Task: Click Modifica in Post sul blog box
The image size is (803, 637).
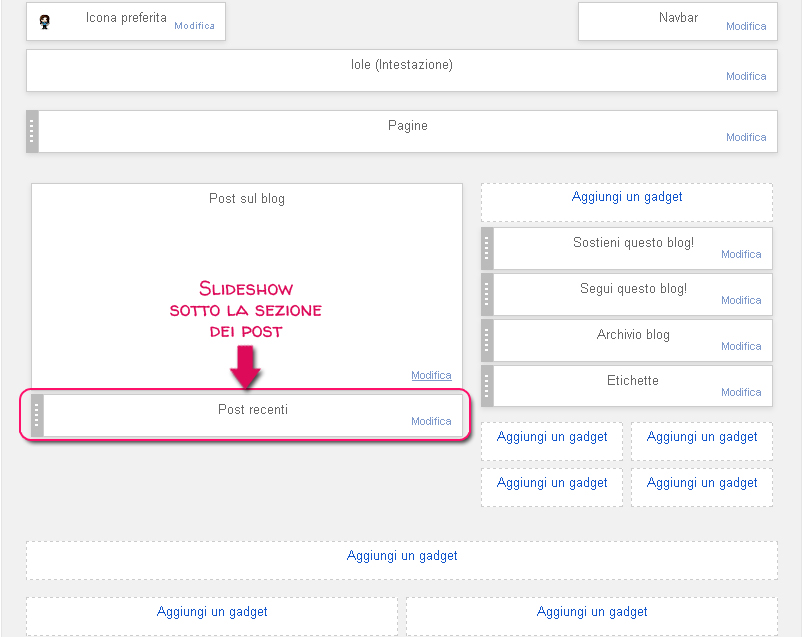Action: 431,375
